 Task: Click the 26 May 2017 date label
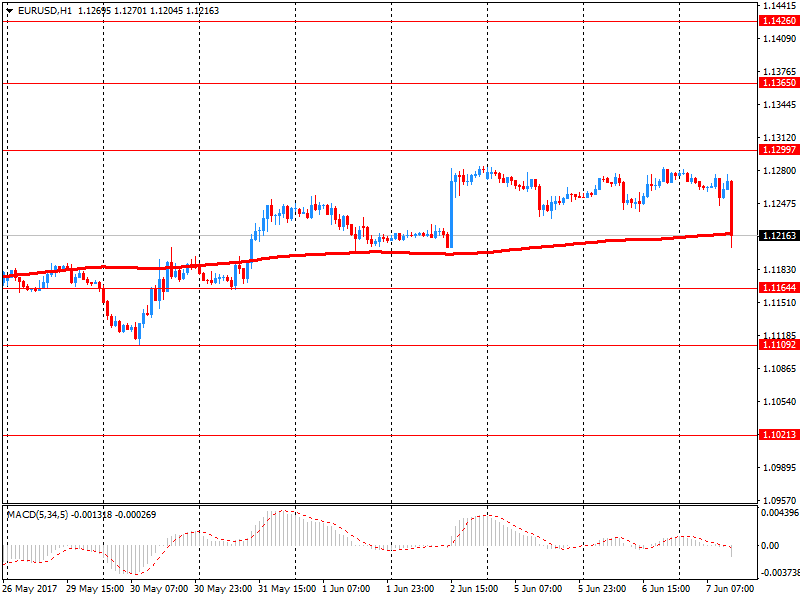(x=30, y=589)
